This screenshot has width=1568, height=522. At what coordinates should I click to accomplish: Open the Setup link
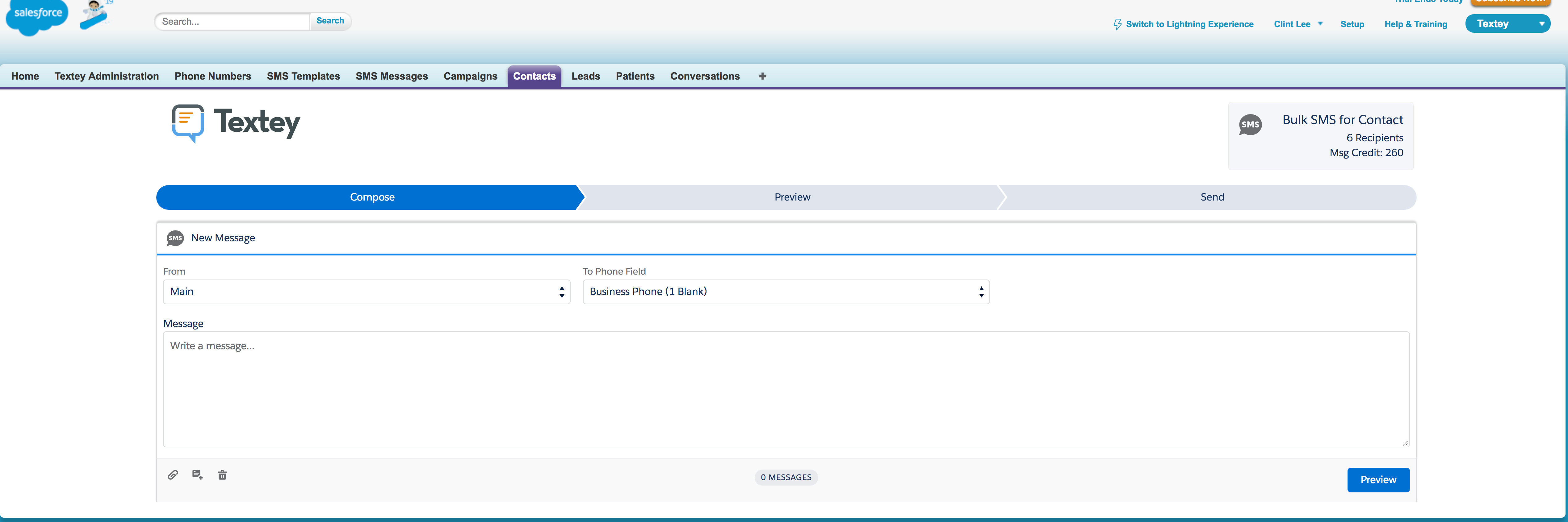pyautogui.click(x=1352, y=24)
